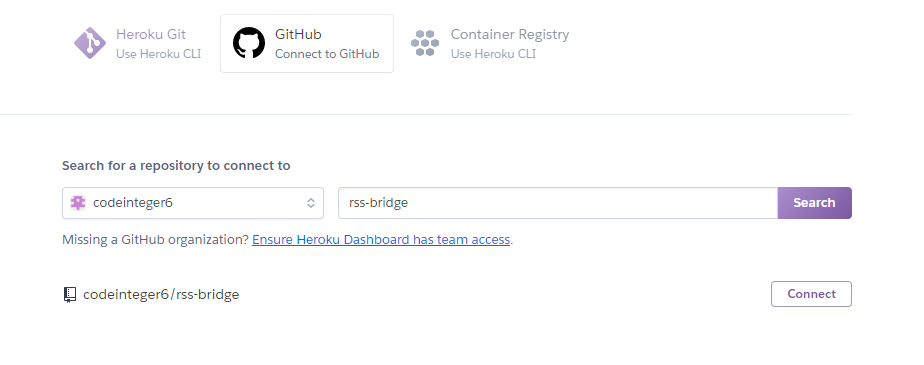924x365 pixels.
Task: Click the codeinteger6 avatar icon in dropdown
Action: [78, 203]
